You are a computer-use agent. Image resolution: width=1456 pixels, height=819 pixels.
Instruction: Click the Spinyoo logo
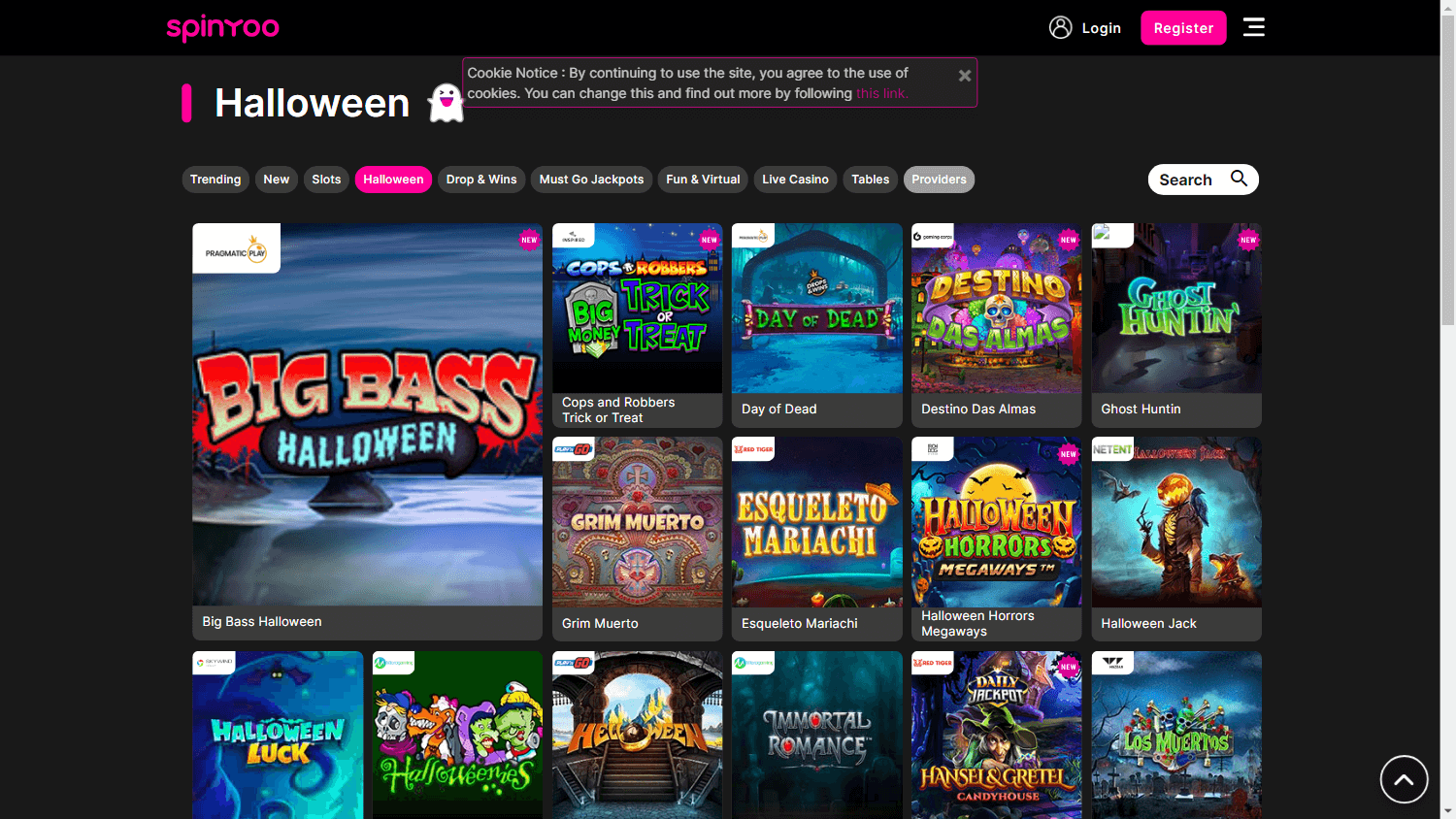[x=222, y=28]
